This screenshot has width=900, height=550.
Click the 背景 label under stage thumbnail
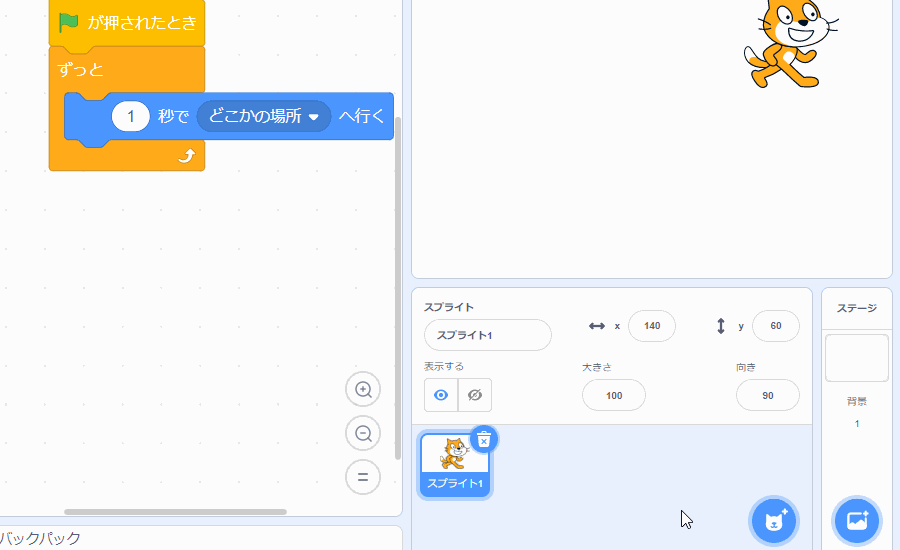(857, 401)
